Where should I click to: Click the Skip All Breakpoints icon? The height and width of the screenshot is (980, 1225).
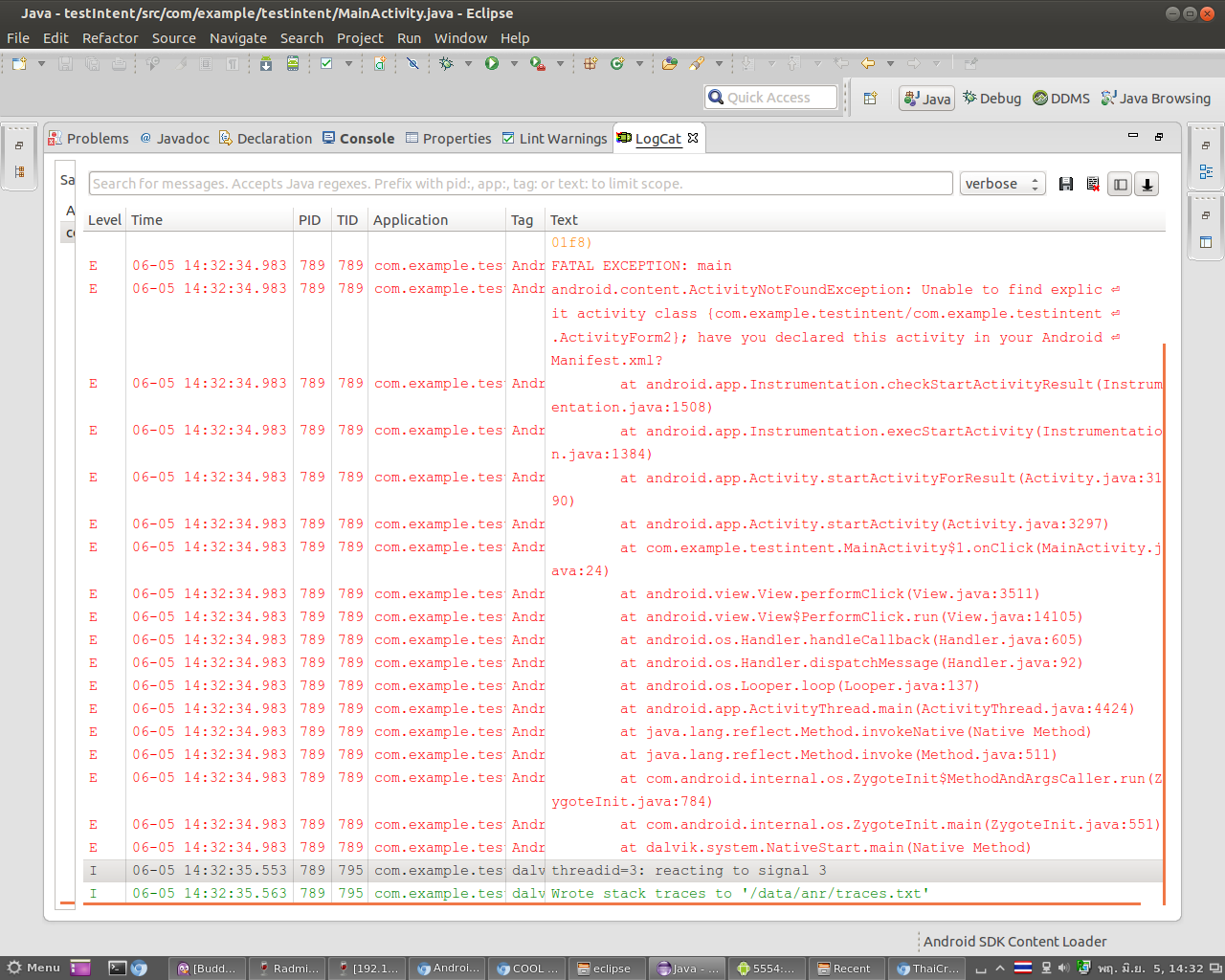tap(412, 63)
